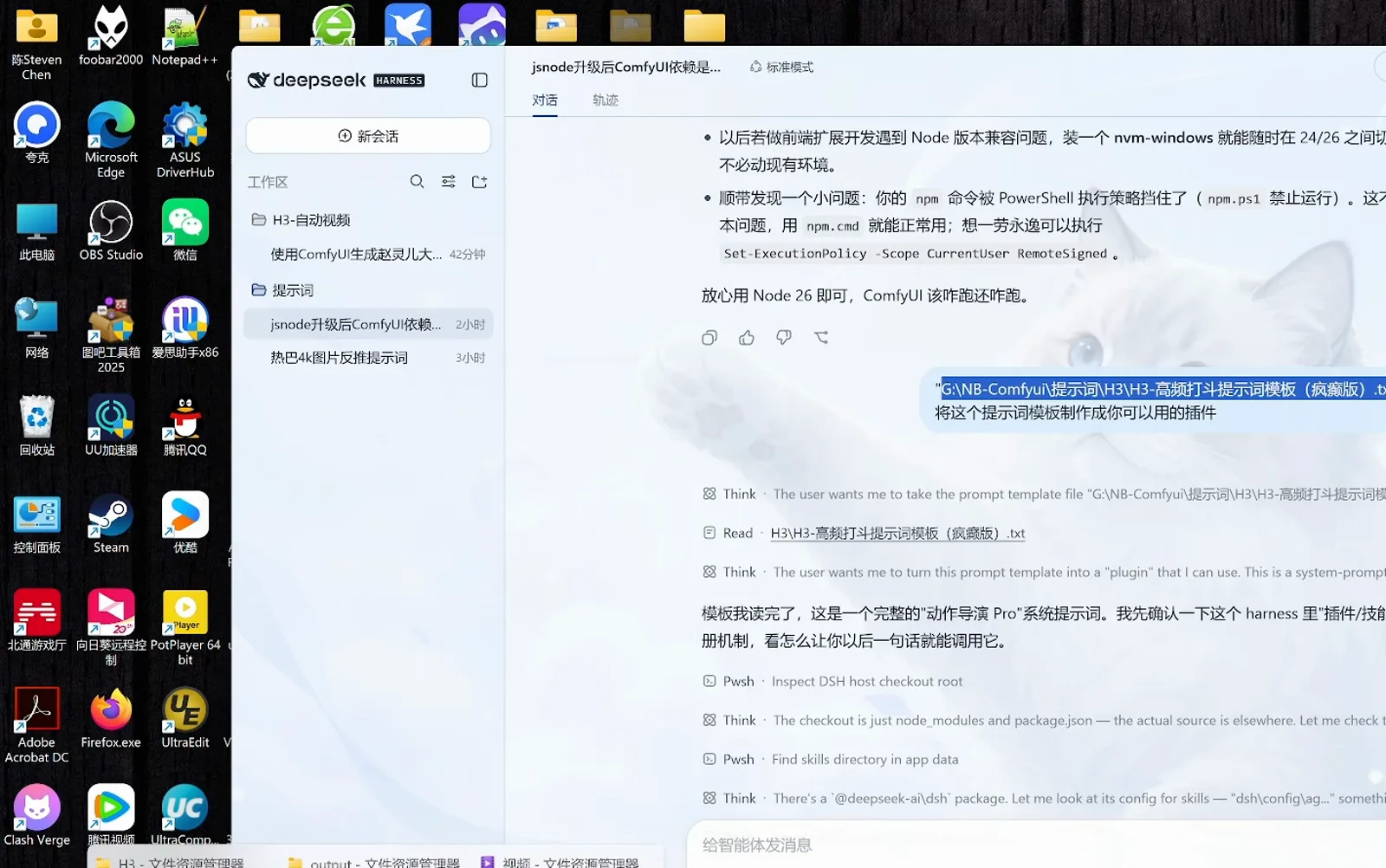Start a new chat with 新会话

click(368, 136)
